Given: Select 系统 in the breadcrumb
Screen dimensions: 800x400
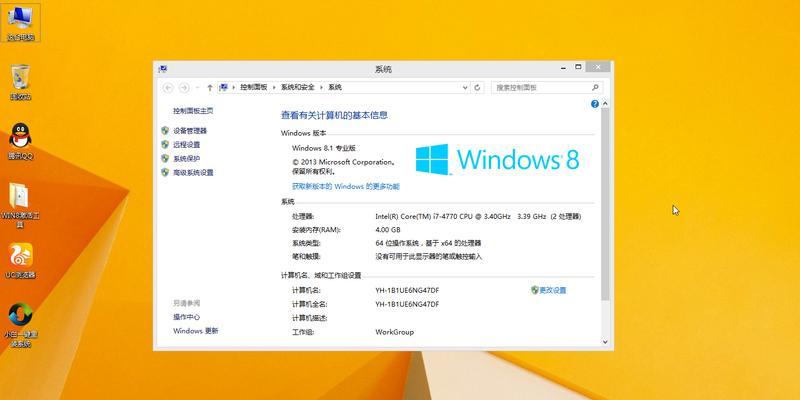Looking at the screenshot, I should [x=335, y=88].
